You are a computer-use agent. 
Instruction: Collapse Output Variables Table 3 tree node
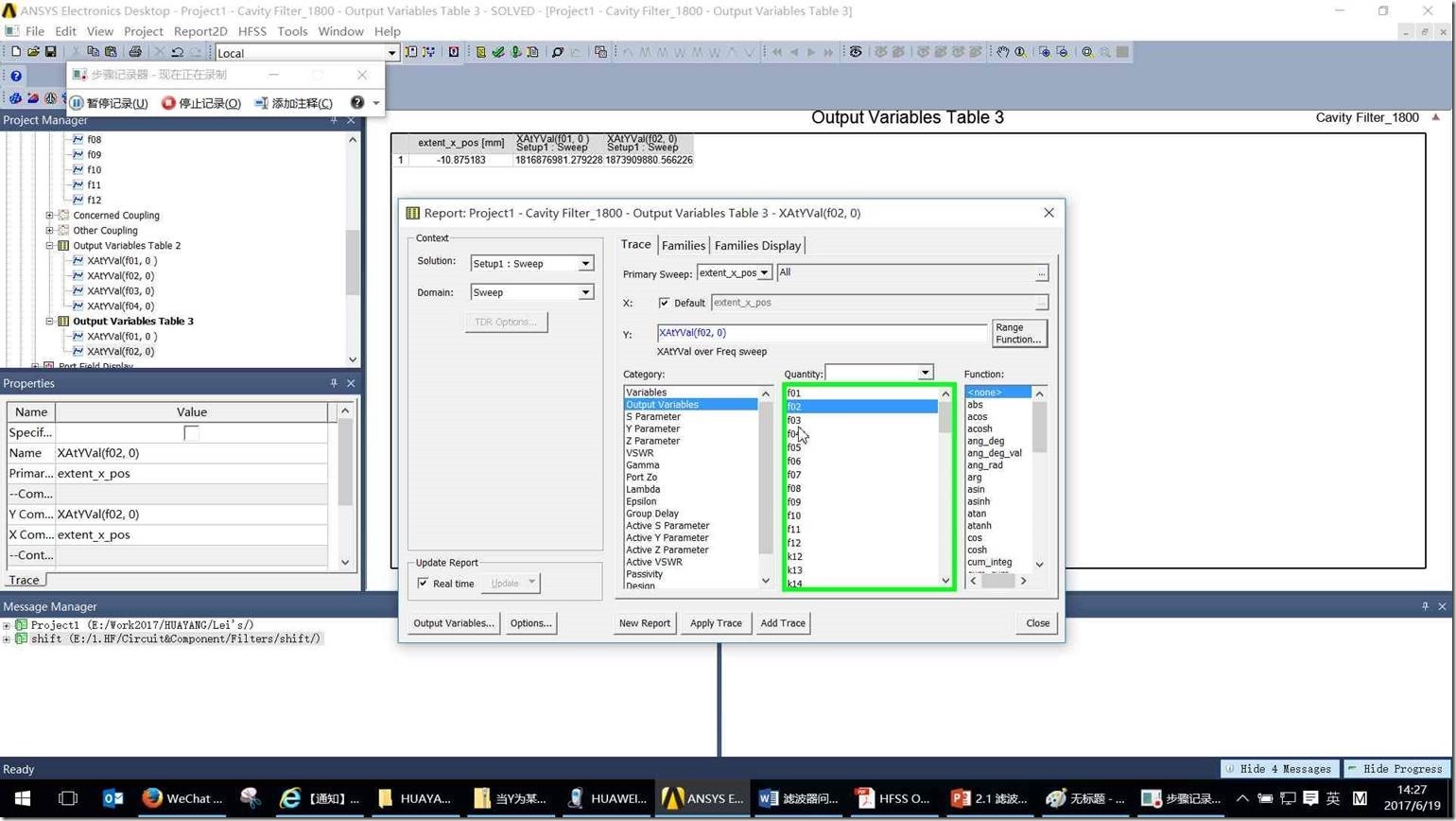click(x=49, y=321)
